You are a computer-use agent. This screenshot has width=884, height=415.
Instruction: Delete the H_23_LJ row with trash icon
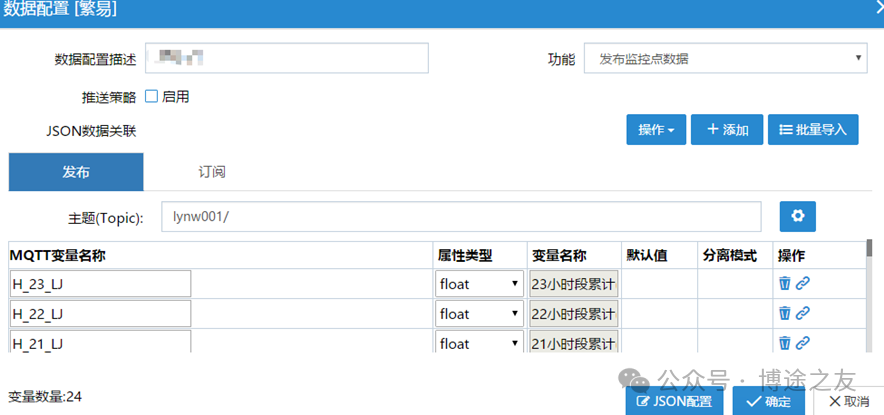[x=784, y=284]
